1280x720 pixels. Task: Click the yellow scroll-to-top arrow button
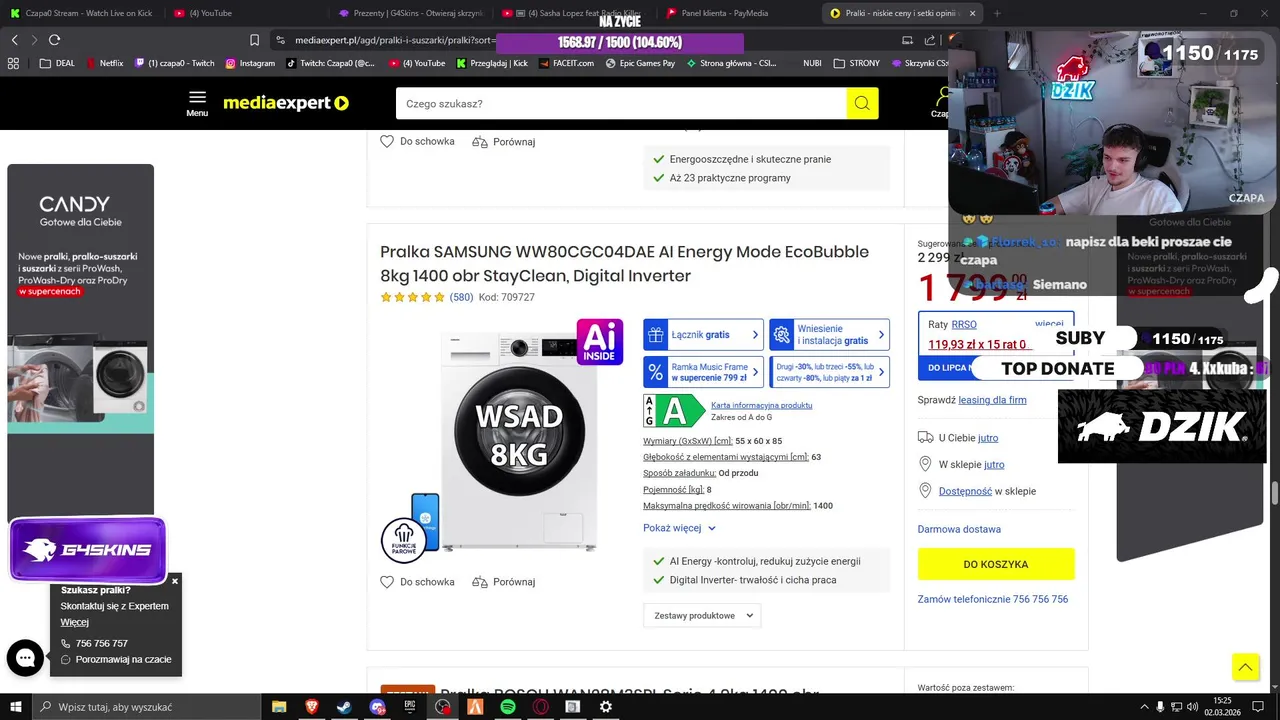[1245, 667]
